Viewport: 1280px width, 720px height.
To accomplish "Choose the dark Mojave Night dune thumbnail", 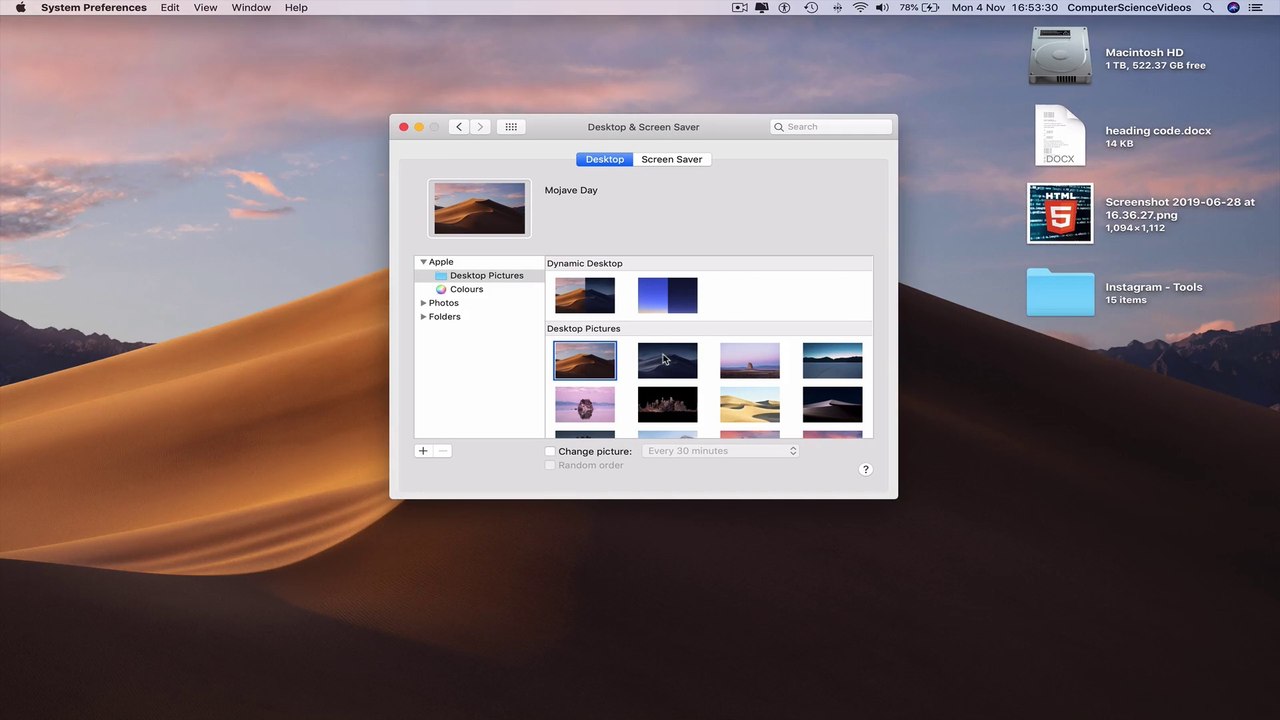I will point(667,361).
